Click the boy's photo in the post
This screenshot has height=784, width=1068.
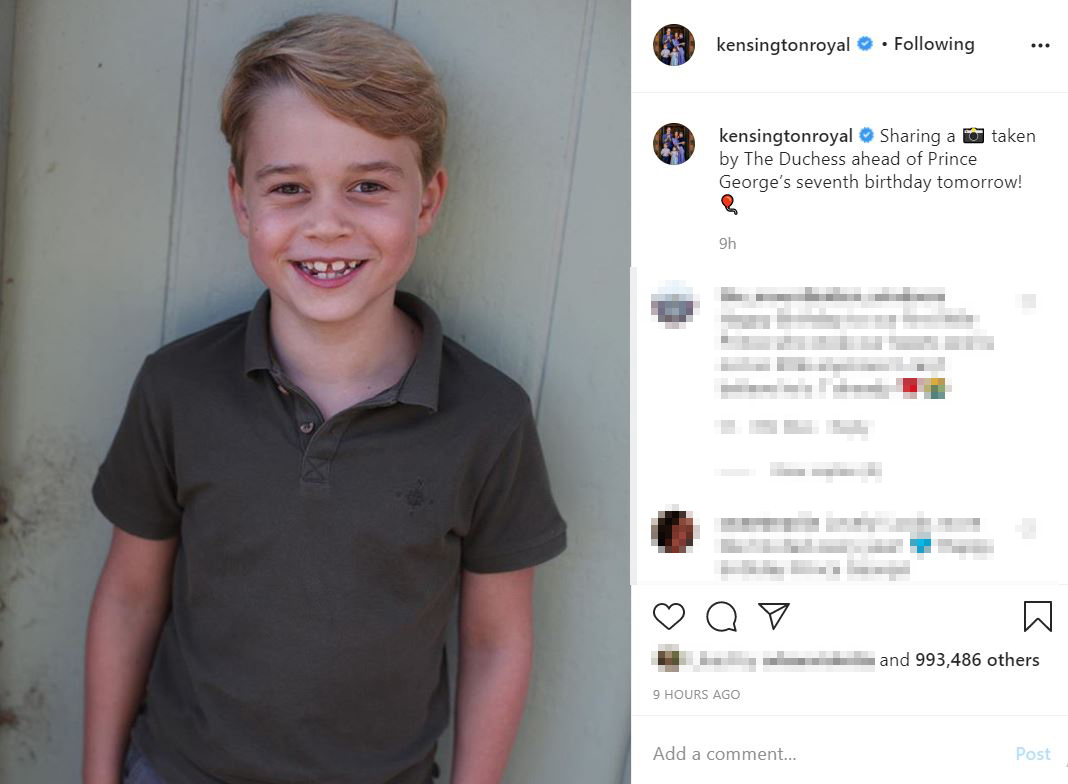point(315,392)
